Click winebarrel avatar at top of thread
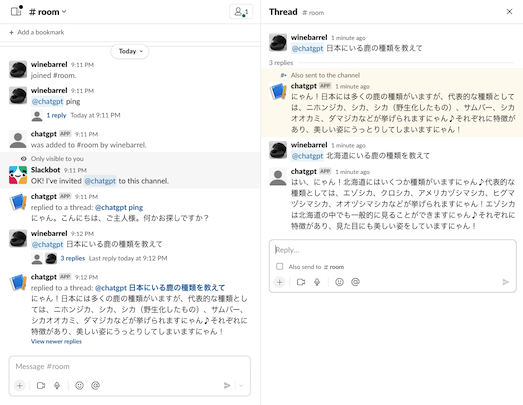This screenshot has height=405, width=523. (x=278, y=42)
